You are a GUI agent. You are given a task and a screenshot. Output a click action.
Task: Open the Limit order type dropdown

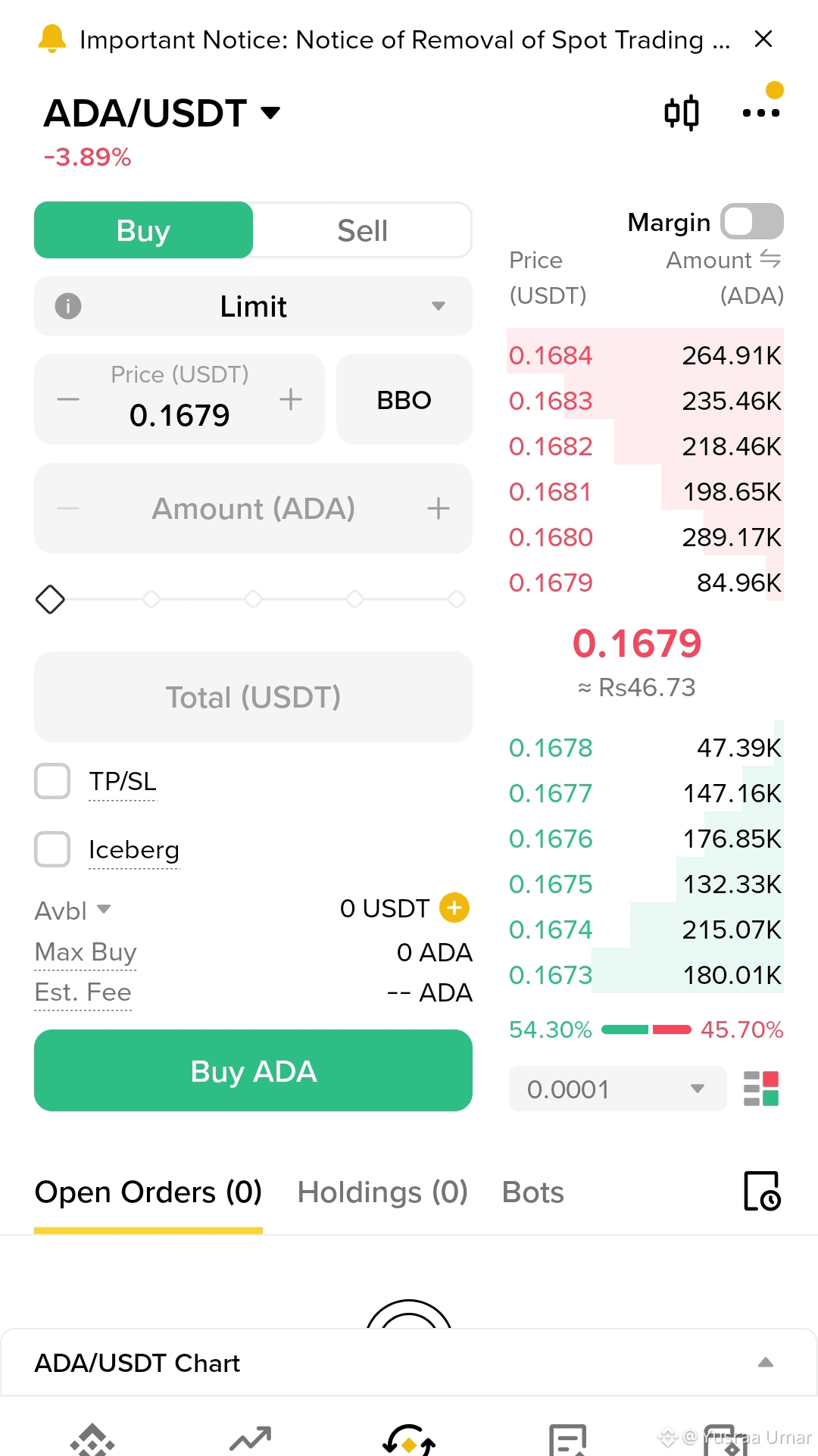point(253,306)
